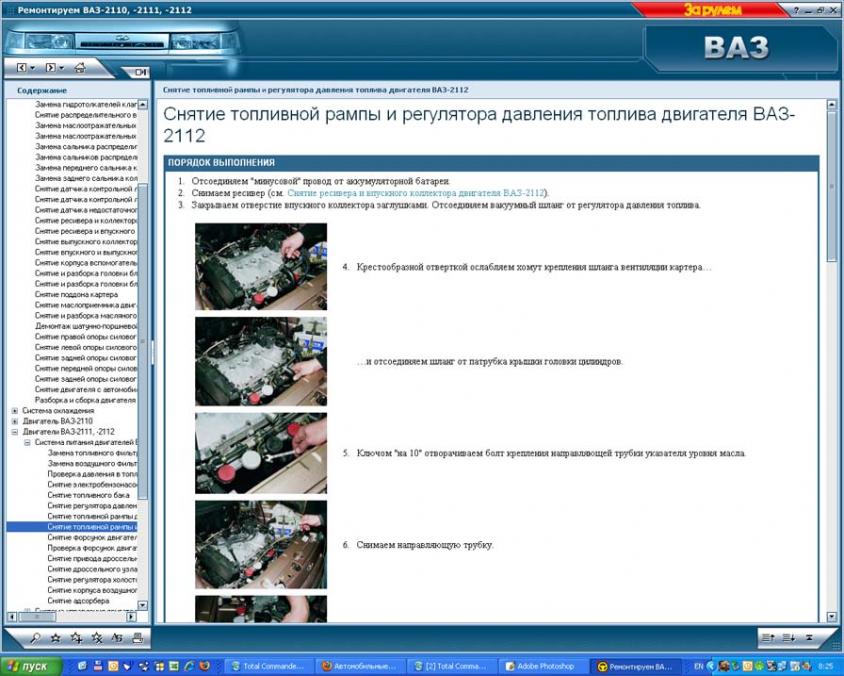Switch to the Ремонтируем ВАЗ taskbar button

point(634,666)
